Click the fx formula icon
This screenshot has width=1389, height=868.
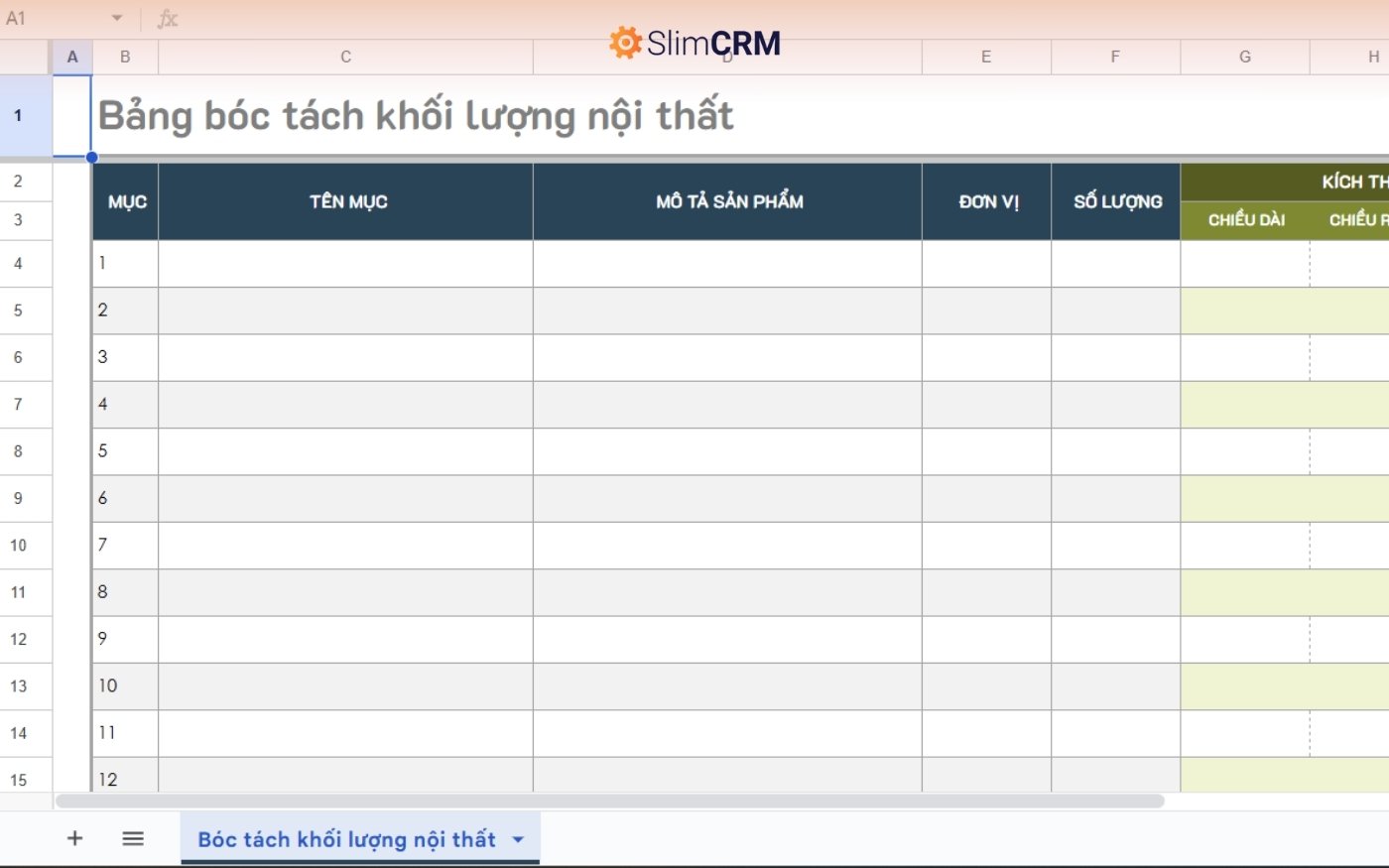pyautogui.click(x=168, y=18)
